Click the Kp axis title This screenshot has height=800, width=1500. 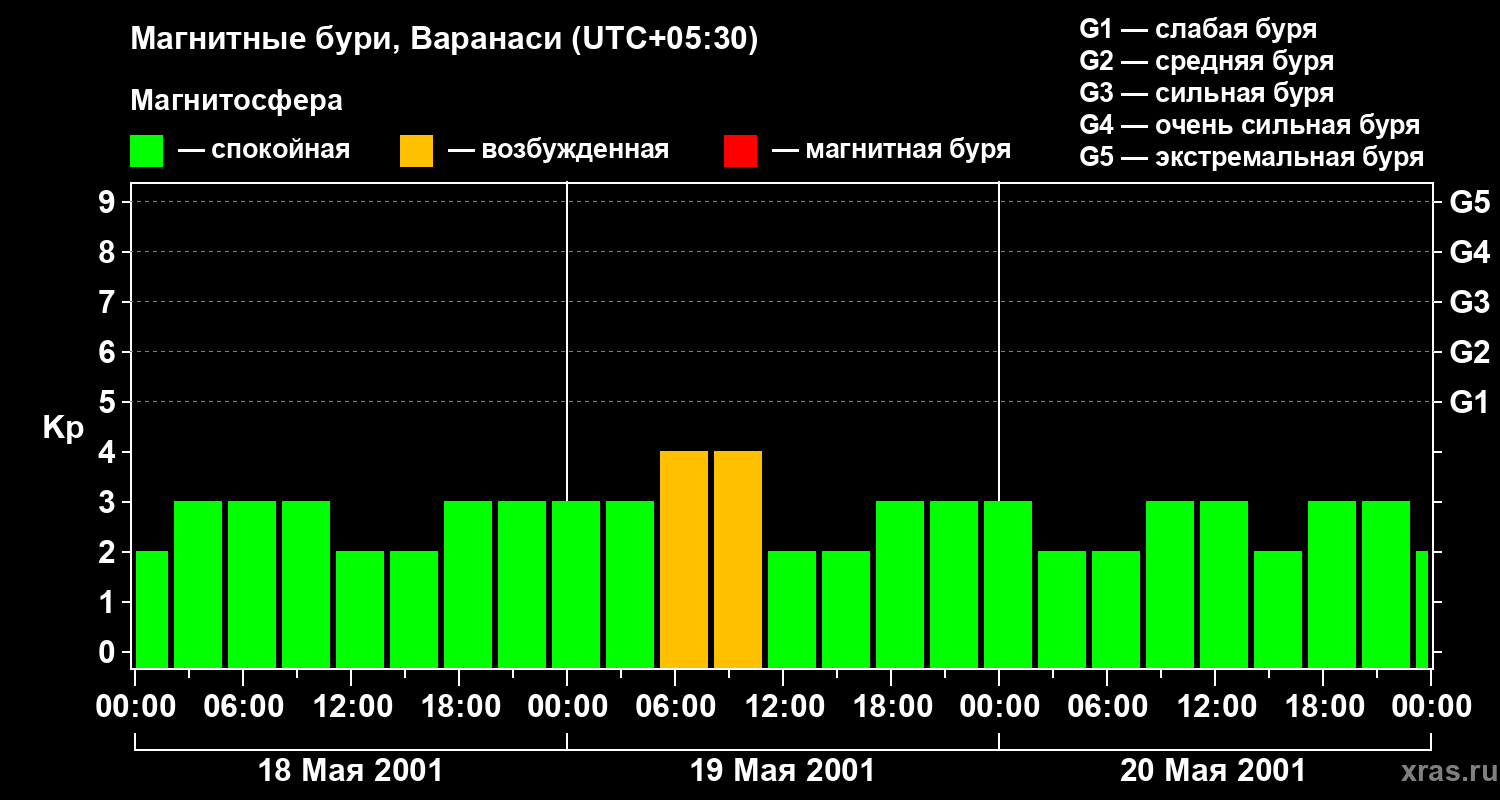click(63, 428)
